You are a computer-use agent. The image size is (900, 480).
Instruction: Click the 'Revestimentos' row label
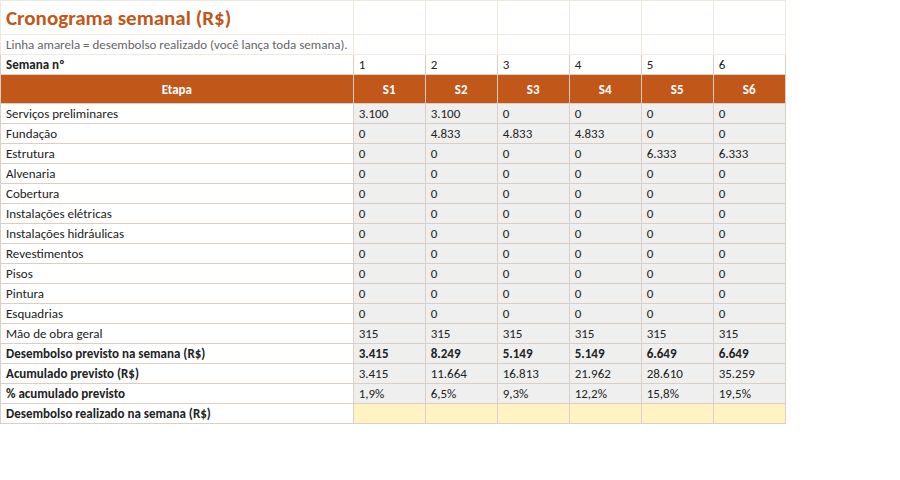pyautogui.click(x=177, y=254)
